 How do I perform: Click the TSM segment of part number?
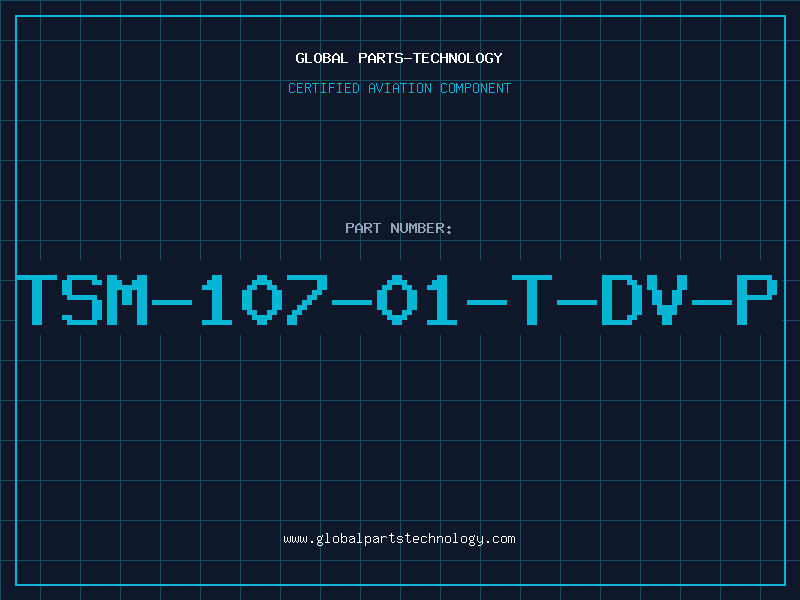coord(82,299)
